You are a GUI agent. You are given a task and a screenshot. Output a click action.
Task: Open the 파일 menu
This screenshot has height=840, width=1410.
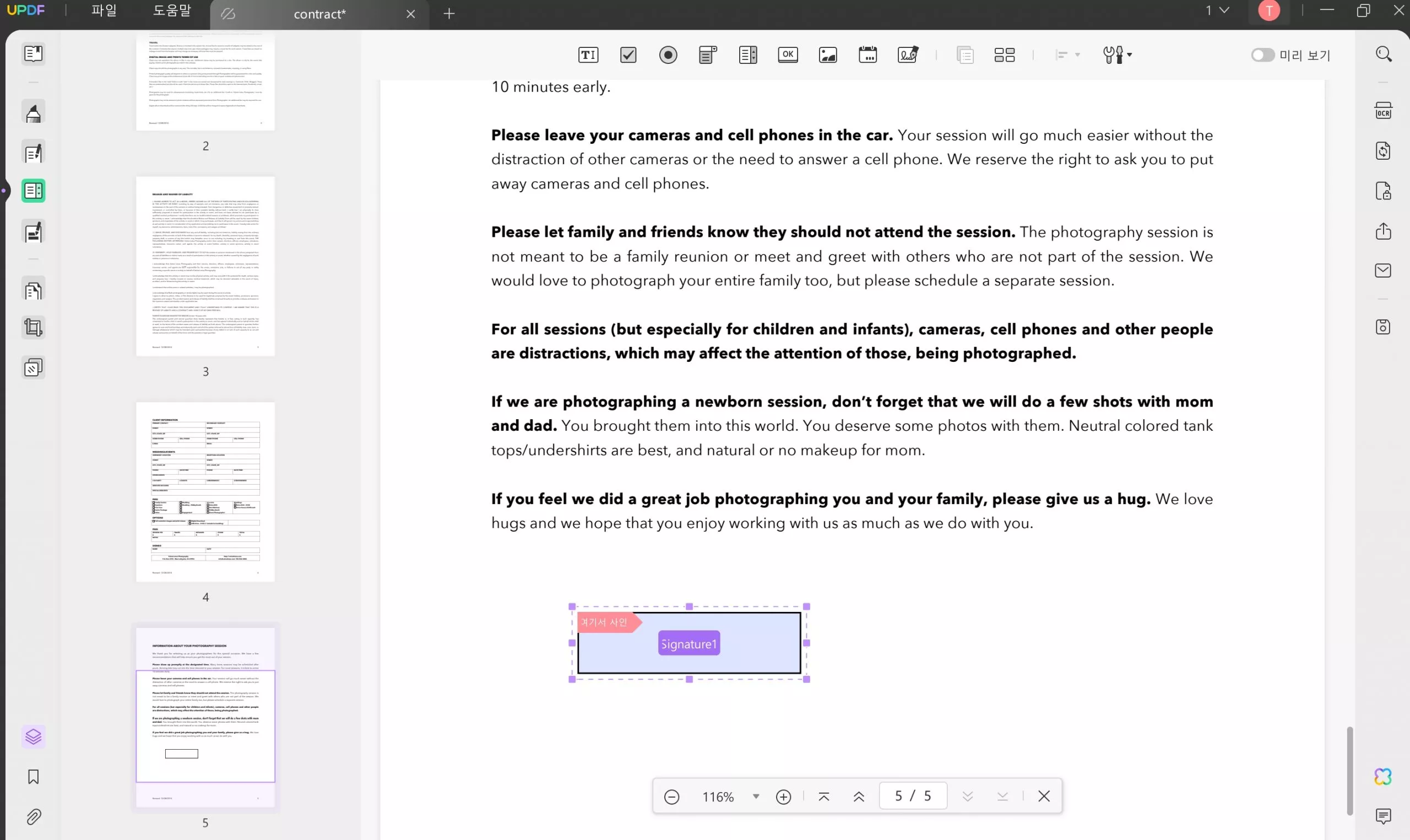(104, 11)
